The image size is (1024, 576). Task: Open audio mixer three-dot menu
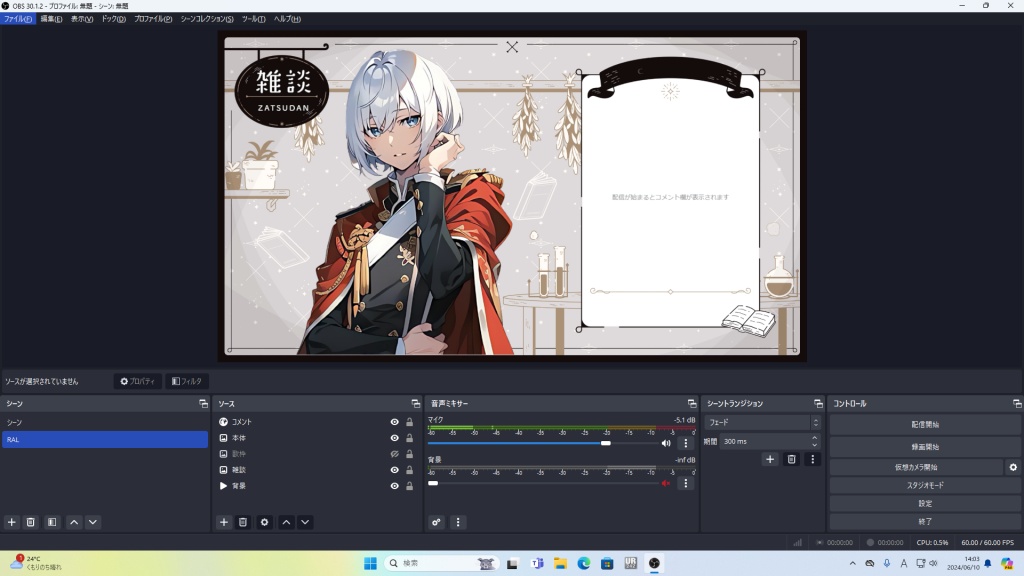coord(458,522)
